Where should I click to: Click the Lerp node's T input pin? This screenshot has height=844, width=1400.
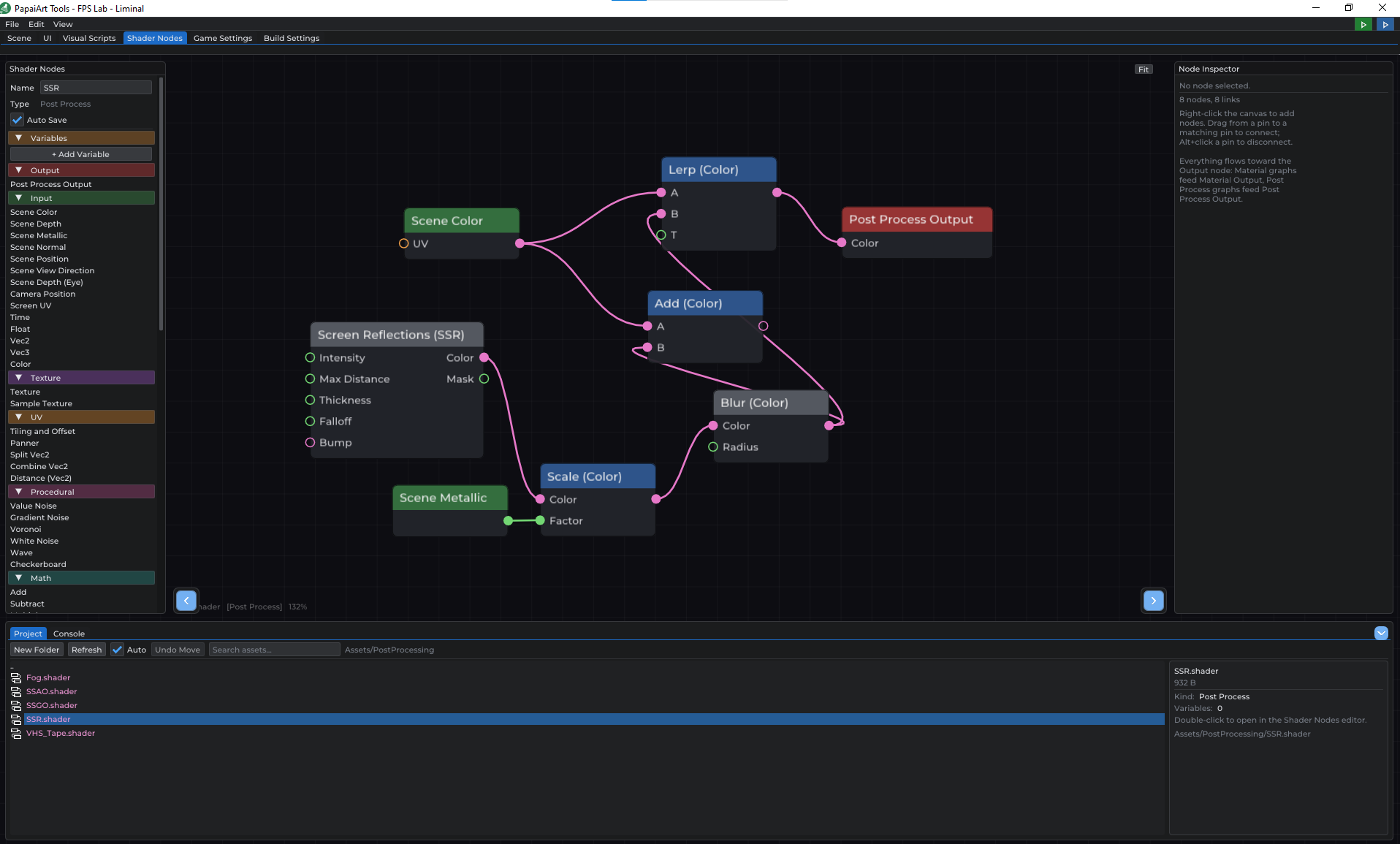click(661, 235)
